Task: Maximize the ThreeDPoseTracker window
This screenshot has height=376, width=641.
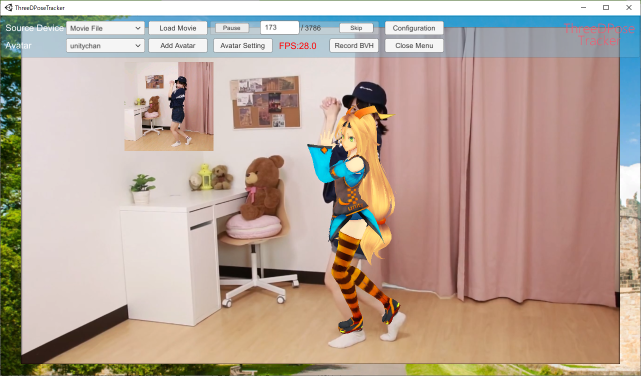Action: 606,7
